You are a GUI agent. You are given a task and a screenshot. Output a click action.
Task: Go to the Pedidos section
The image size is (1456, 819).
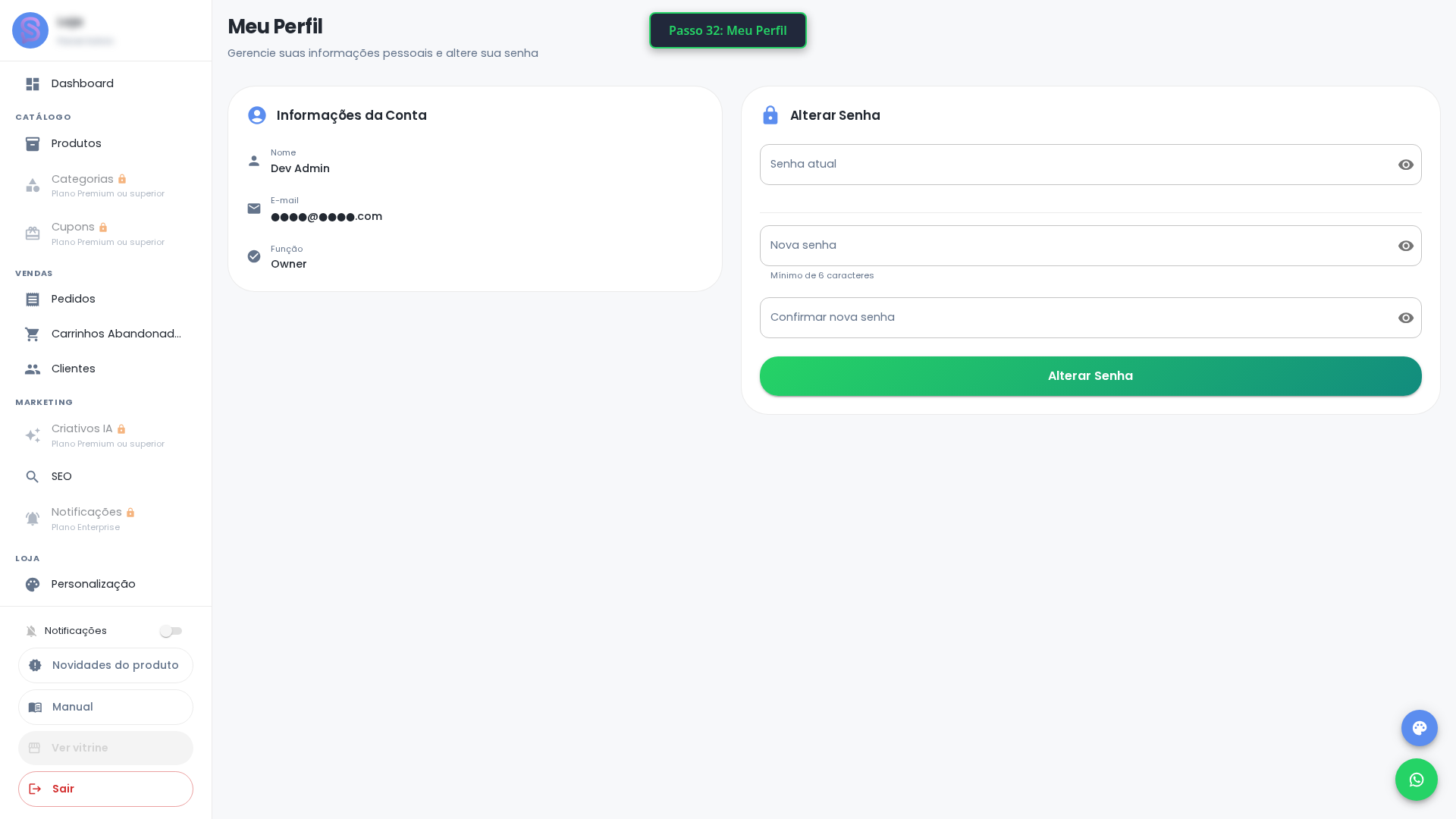[105, 300]
